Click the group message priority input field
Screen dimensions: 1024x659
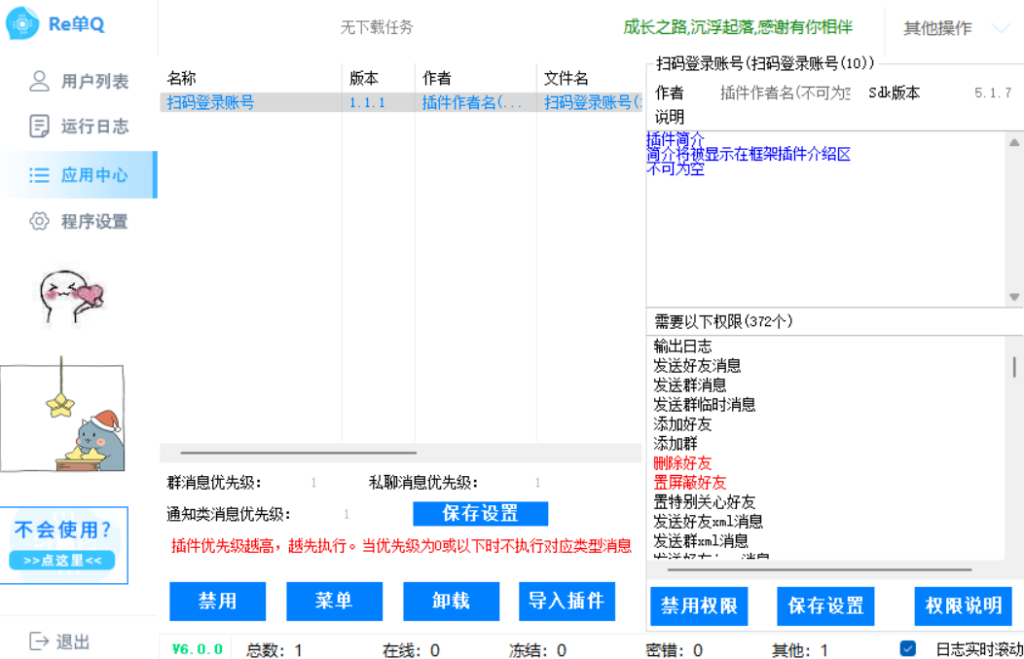pos(313,483)
